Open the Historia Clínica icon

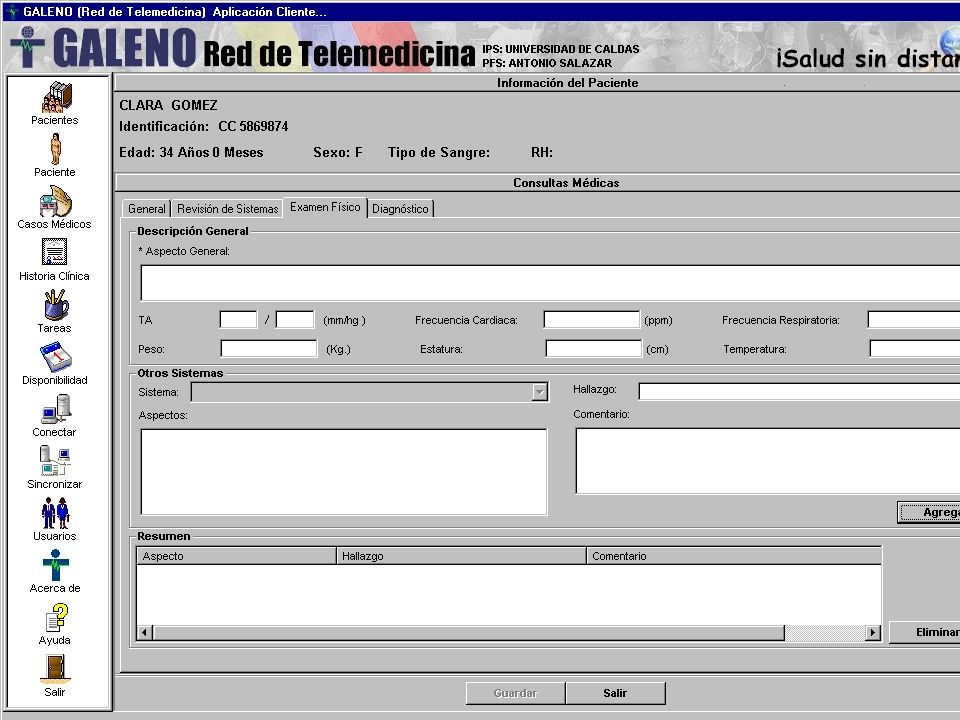tap(54, 252)
